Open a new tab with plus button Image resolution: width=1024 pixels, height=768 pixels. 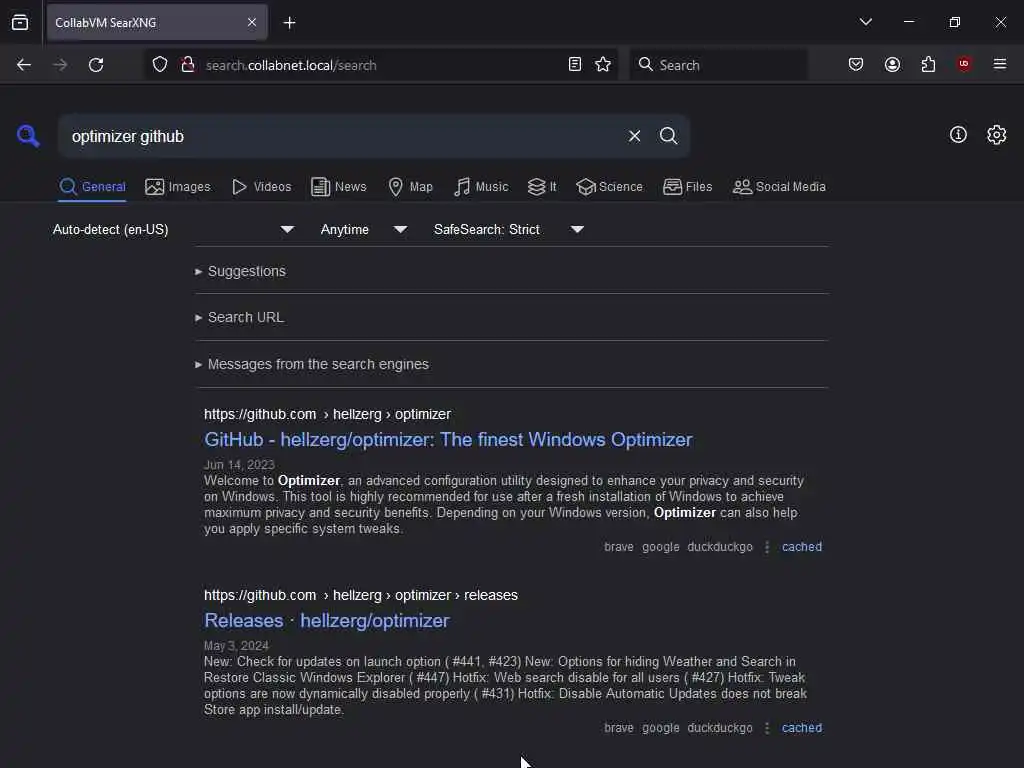pos(289,23)
